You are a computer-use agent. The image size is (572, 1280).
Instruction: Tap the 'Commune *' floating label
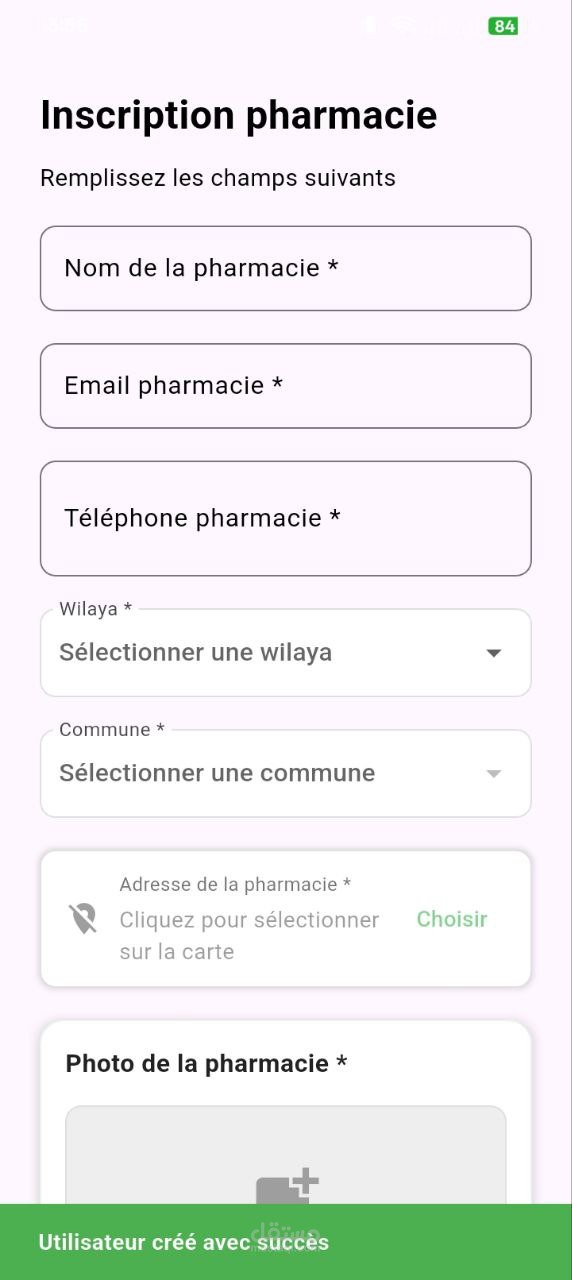click(x=112, y=730)
